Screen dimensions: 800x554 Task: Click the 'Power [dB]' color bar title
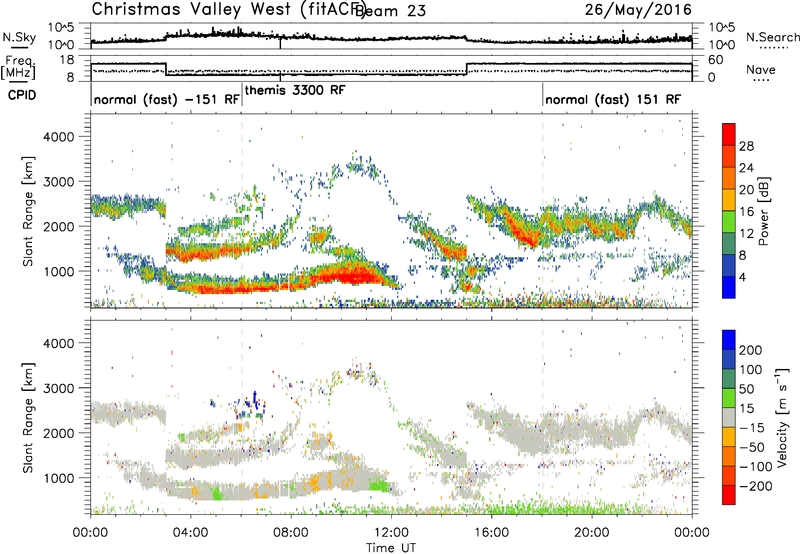coord(764,211)
